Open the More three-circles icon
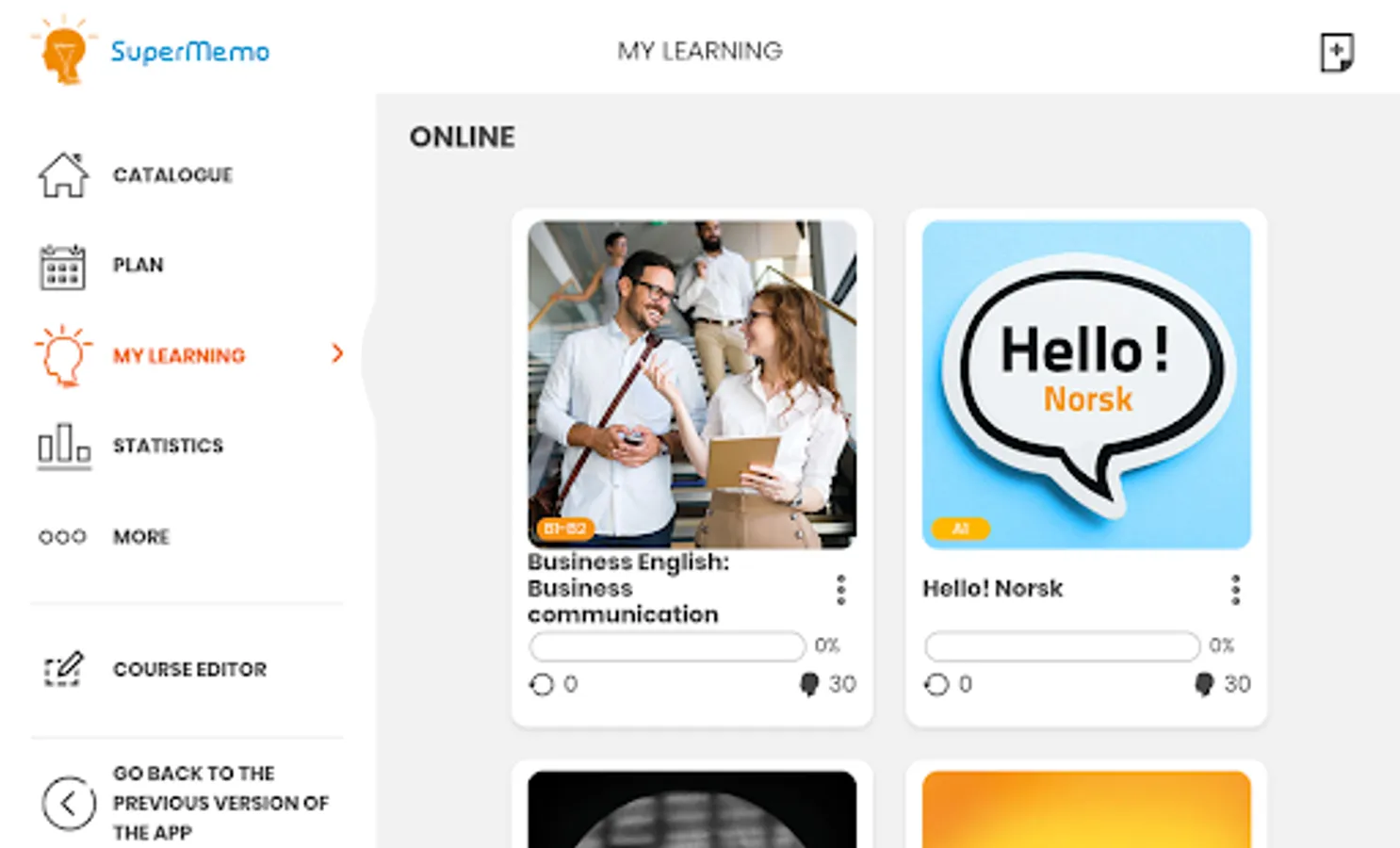Image resolution: width=1400 pixels, height=848 pixels. tap(62, 537)
